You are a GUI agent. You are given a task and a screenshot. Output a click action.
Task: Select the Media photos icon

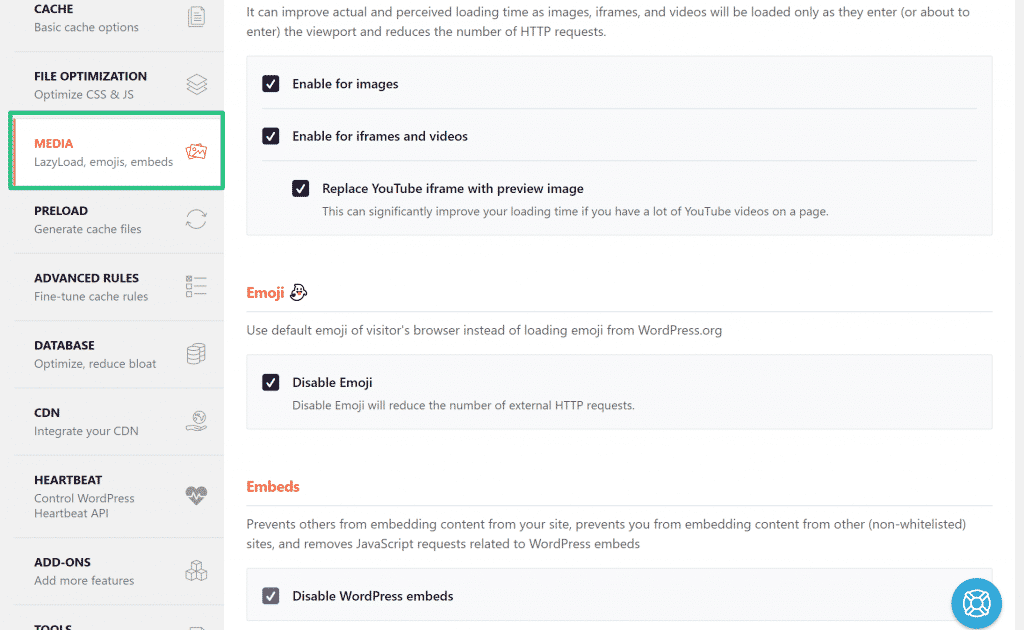196,151
